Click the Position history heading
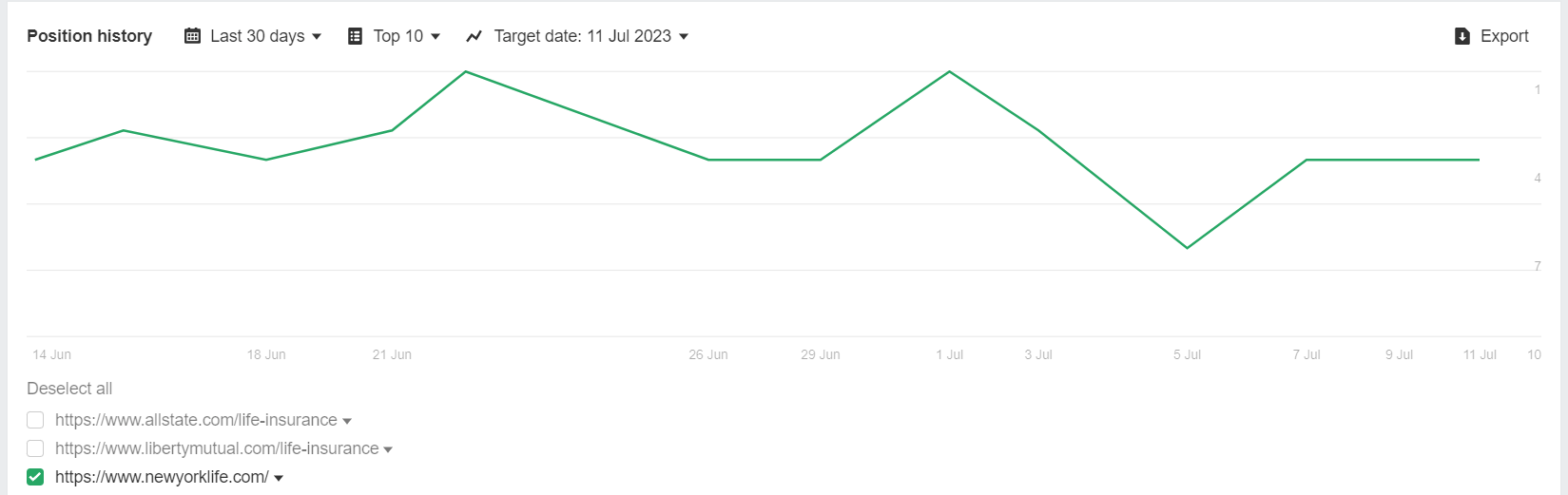The image size is (1568, 495). click(89, 36)
